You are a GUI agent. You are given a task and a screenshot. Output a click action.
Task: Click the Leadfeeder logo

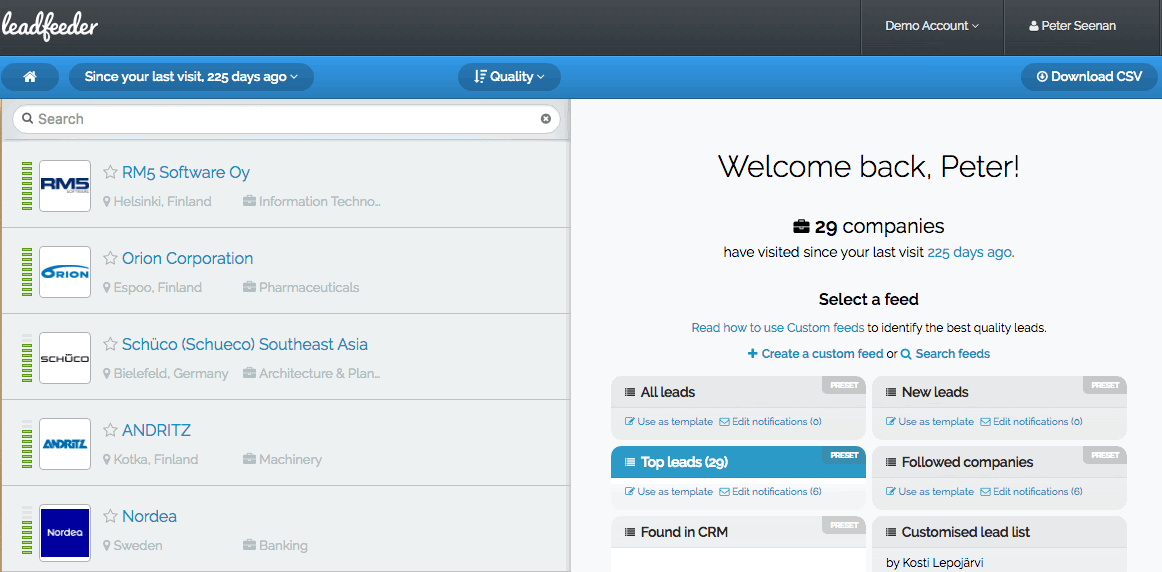[49, 27]
